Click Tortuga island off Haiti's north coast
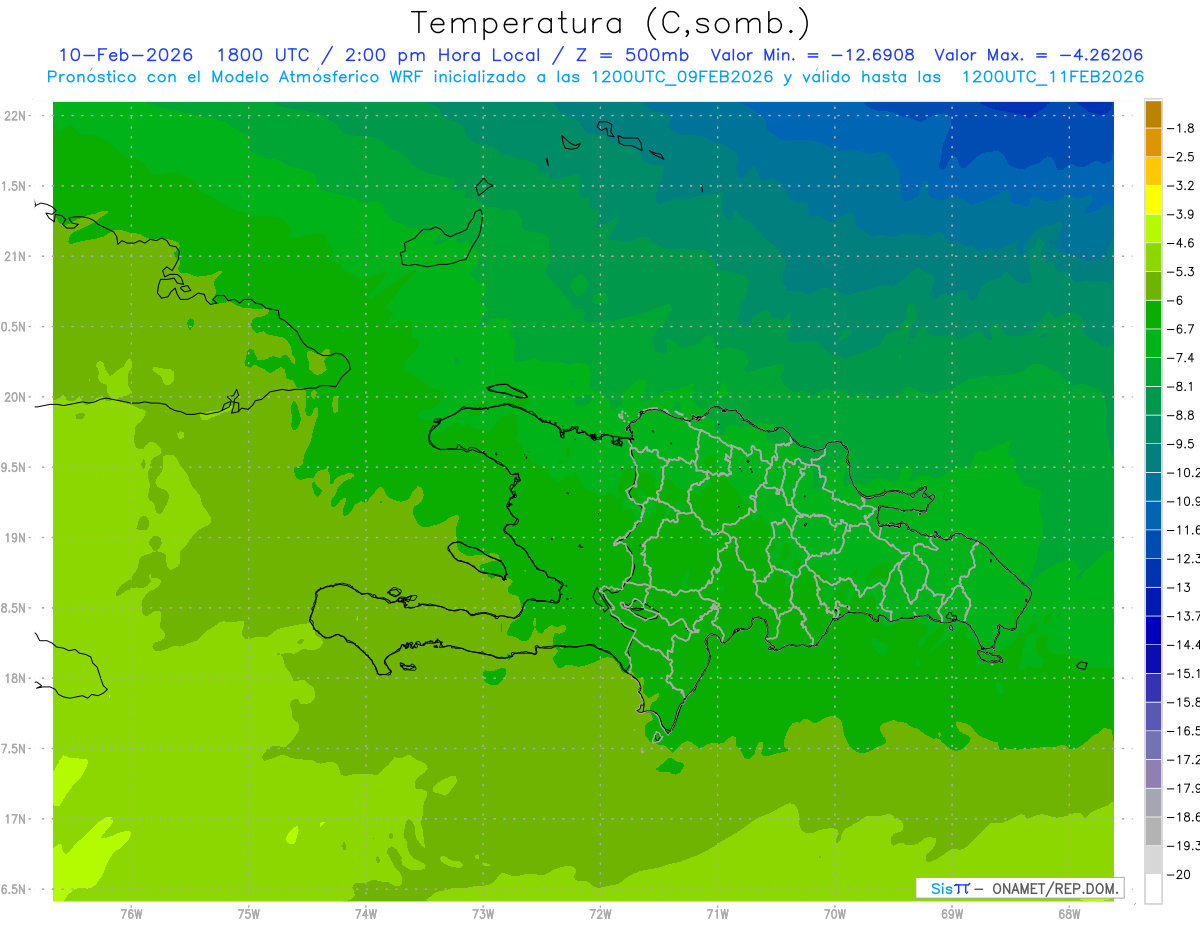The image size is (1200, 927). click(508, 392)
